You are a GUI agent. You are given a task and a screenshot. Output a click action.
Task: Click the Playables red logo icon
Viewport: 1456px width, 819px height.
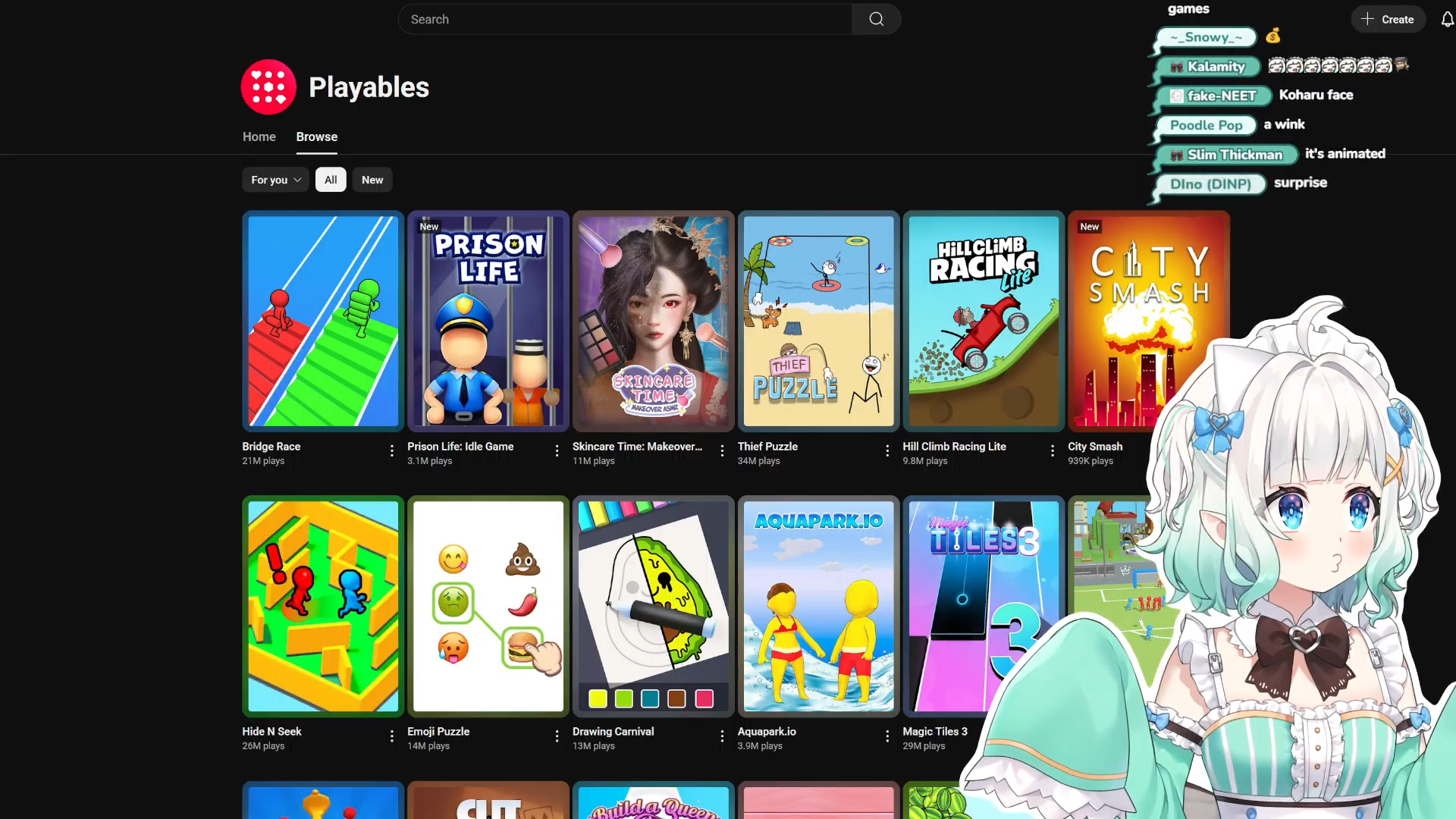268,87
